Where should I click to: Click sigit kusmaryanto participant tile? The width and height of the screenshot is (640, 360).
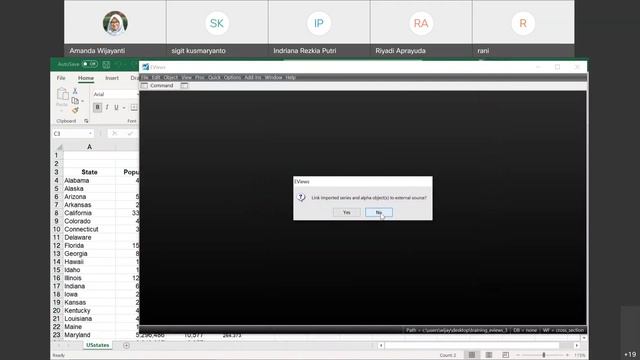(x=217, y=29)
